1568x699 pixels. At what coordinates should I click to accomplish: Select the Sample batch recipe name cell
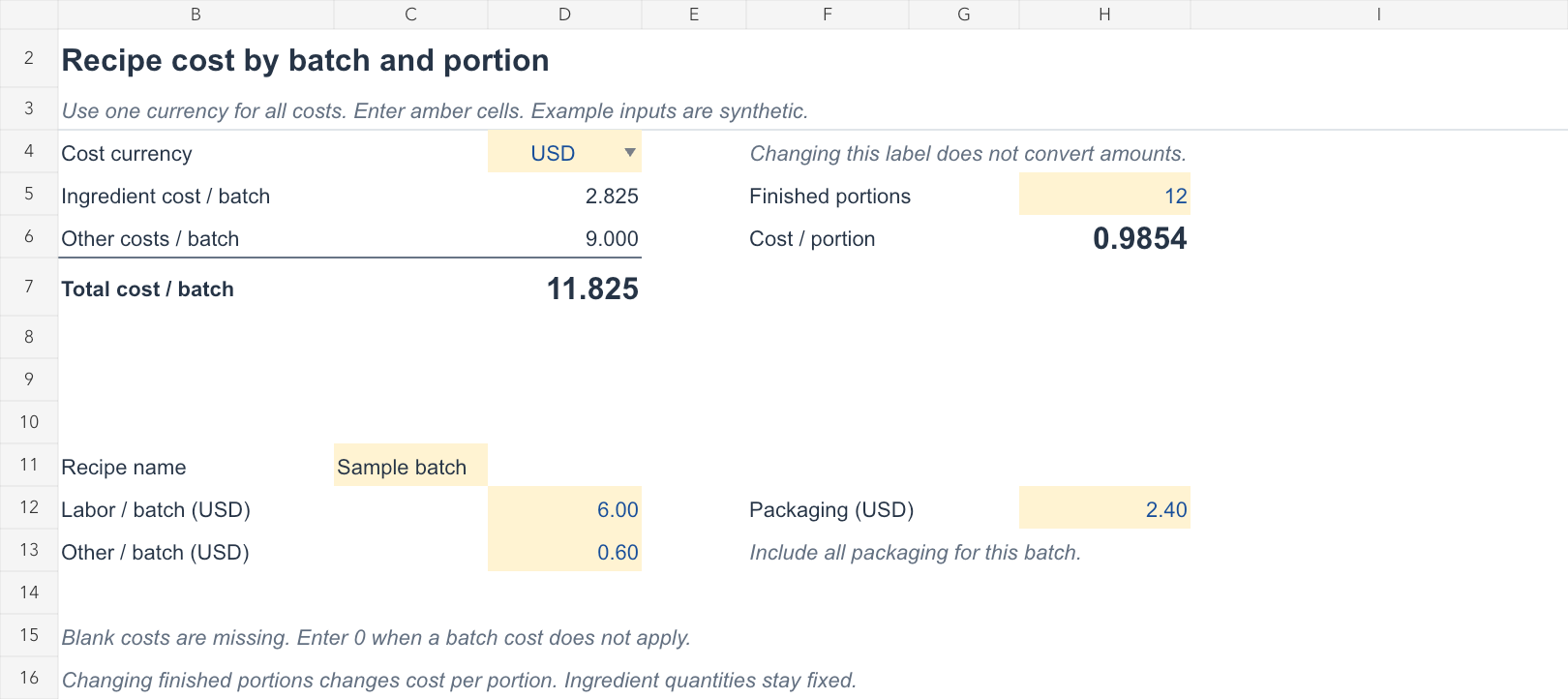[410, 467]
